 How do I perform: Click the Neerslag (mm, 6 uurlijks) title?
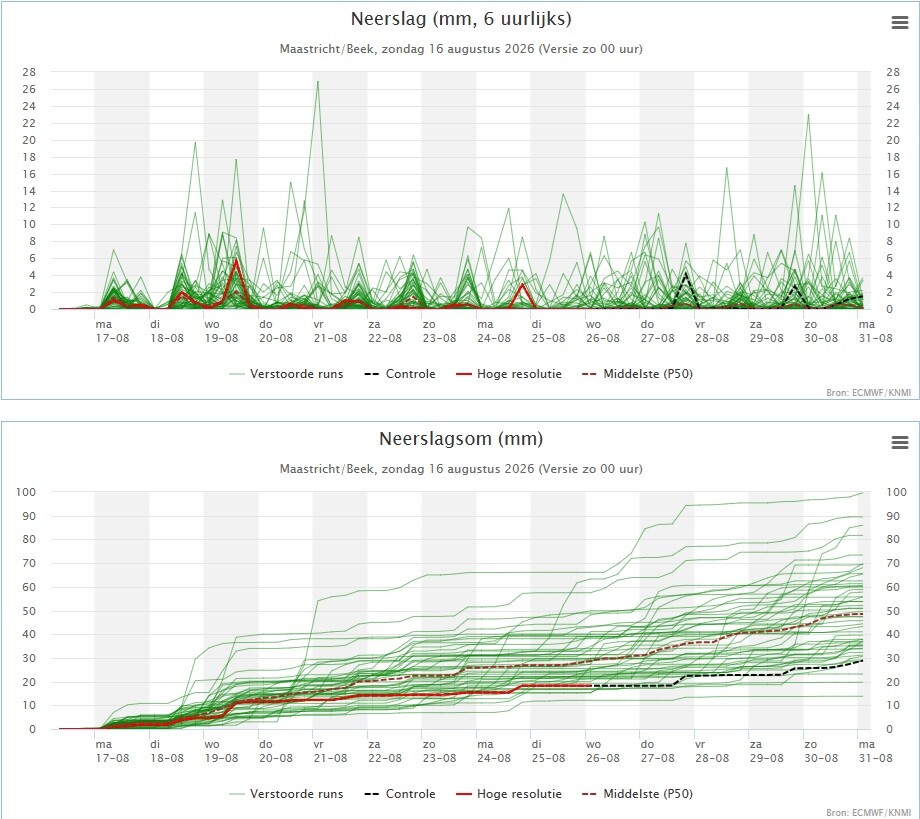click(x=461, y=19)
